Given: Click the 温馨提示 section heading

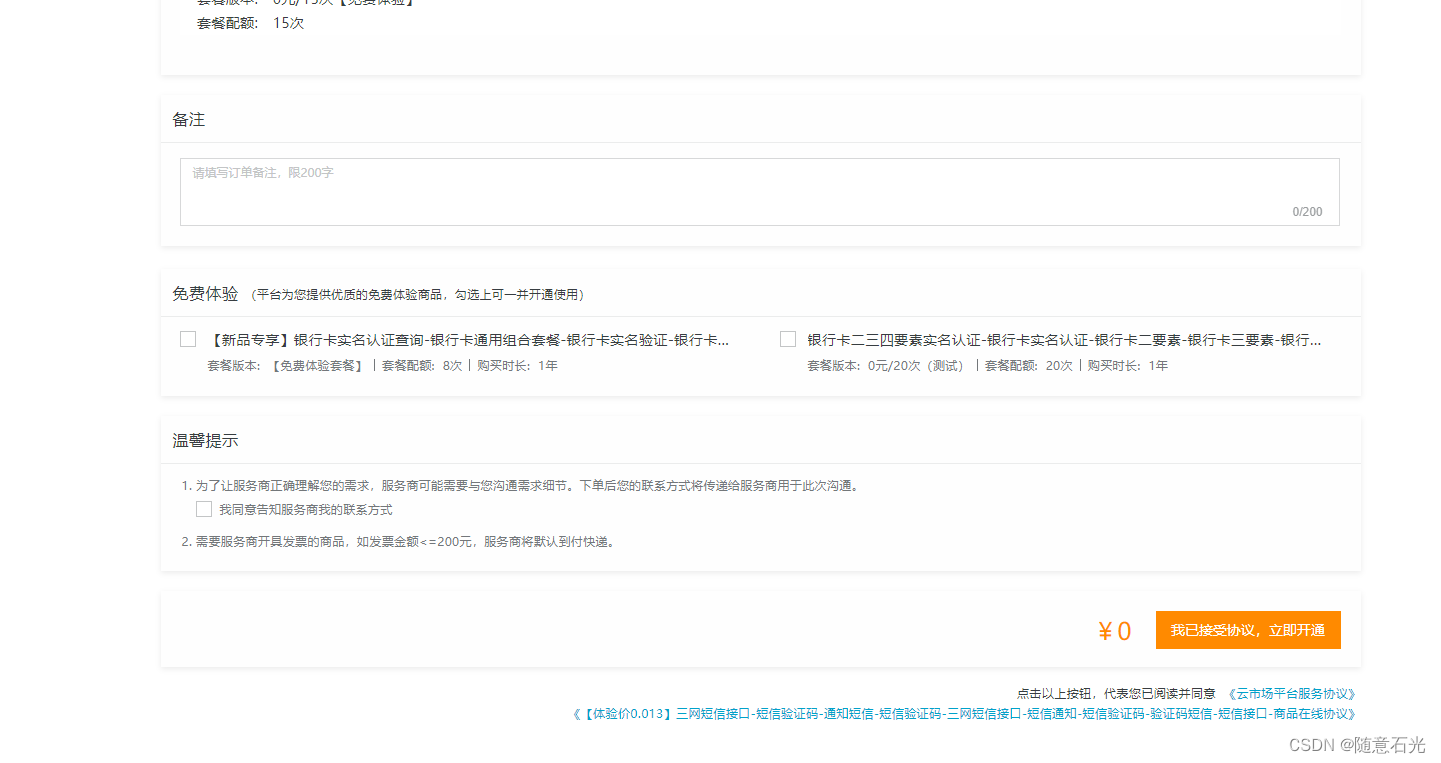Looking at the screenshot, I should (205, 441).
